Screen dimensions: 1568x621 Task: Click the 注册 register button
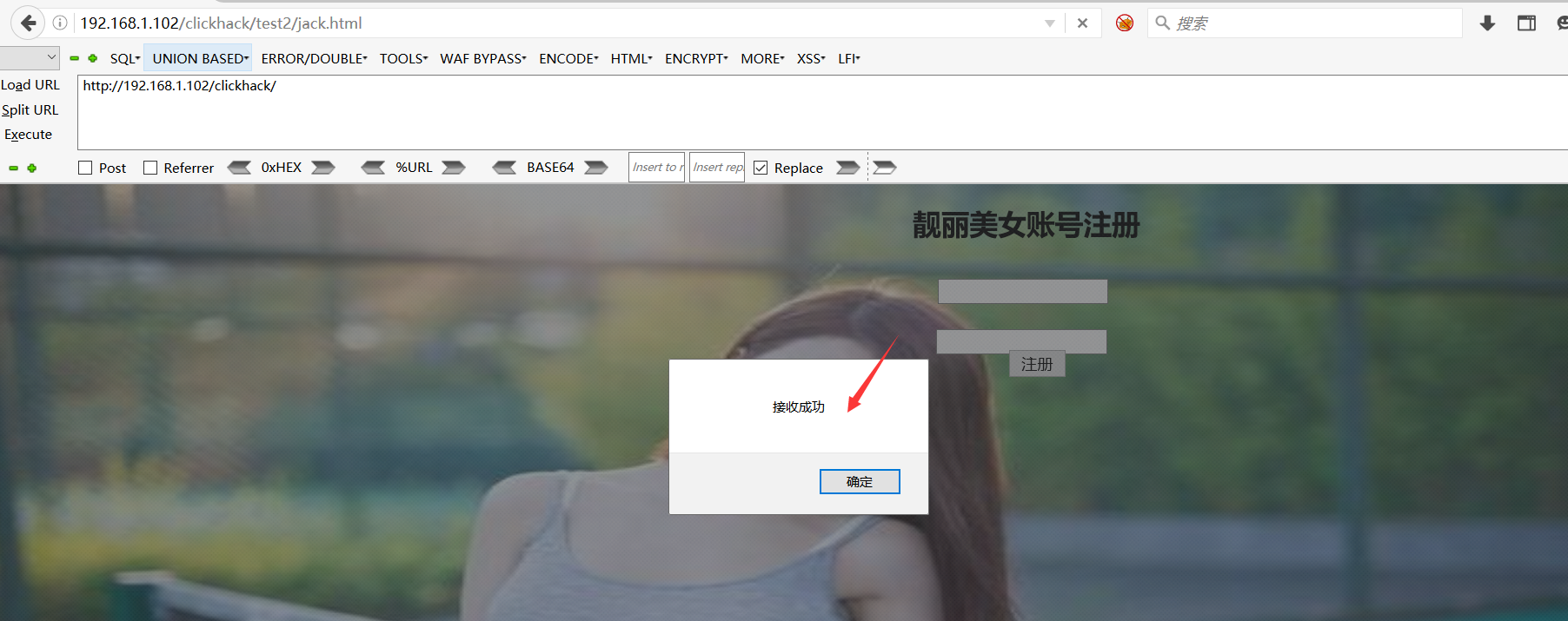[1037, 364]
